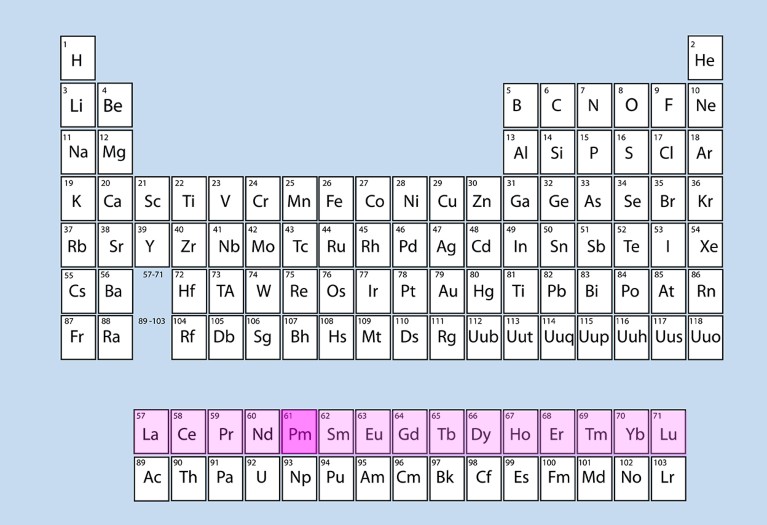Click the highlighted Promethium (Pm) cell

[x=298, y=432]
